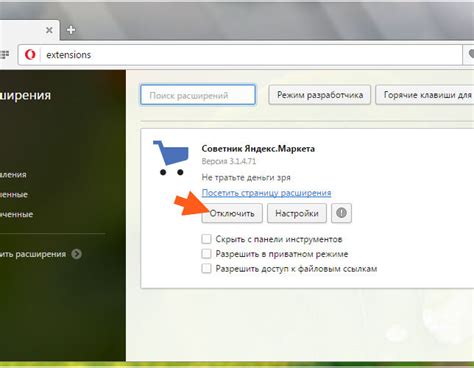Disable the Yandex Market Advisor extension
The image size is (474, 368).
pyautogui.click(x=232, y=213)
